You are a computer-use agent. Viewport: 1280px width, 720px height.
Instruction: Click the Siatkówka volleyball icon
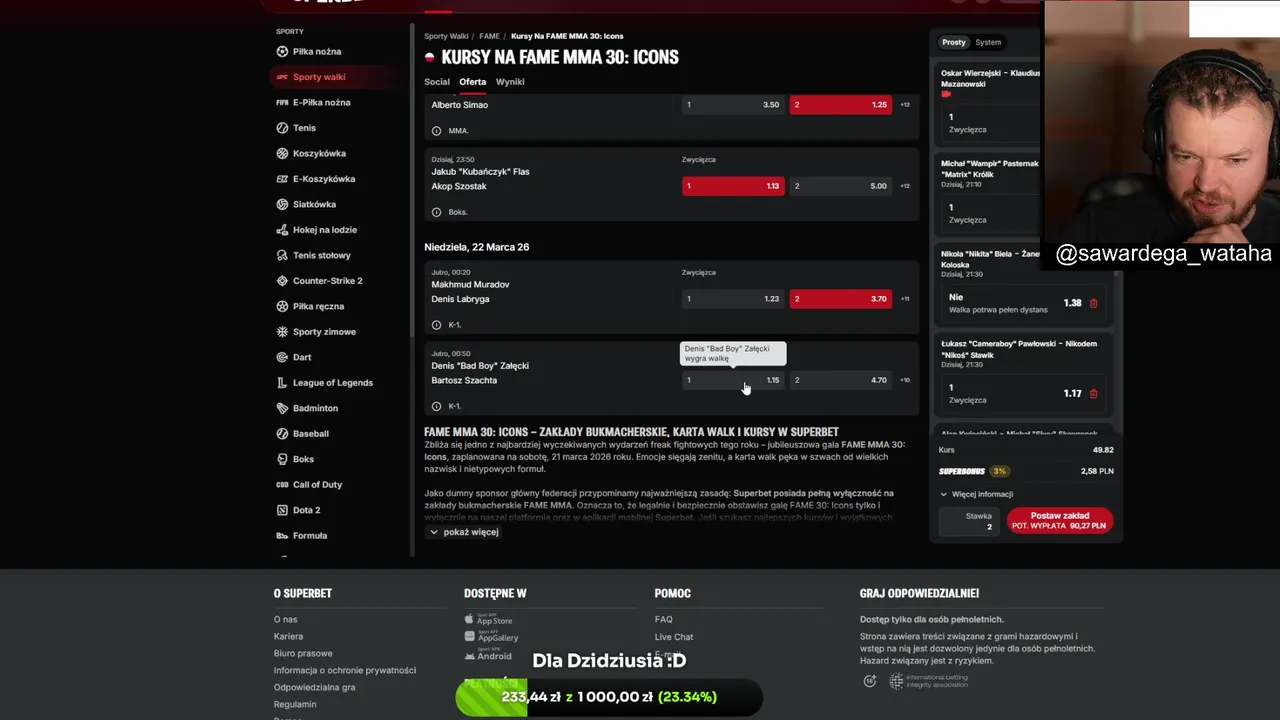click(282, 204)
